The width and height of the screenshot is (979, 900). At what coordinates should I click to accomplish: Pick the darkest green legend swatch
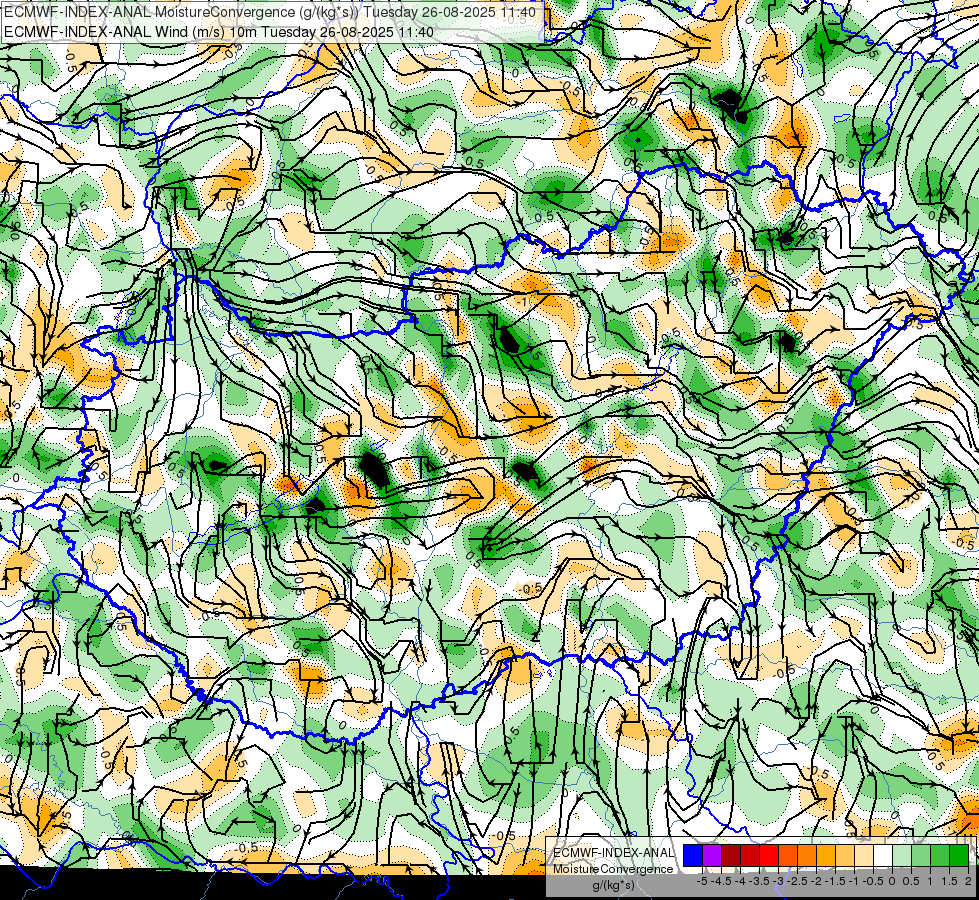click(959, 855)
